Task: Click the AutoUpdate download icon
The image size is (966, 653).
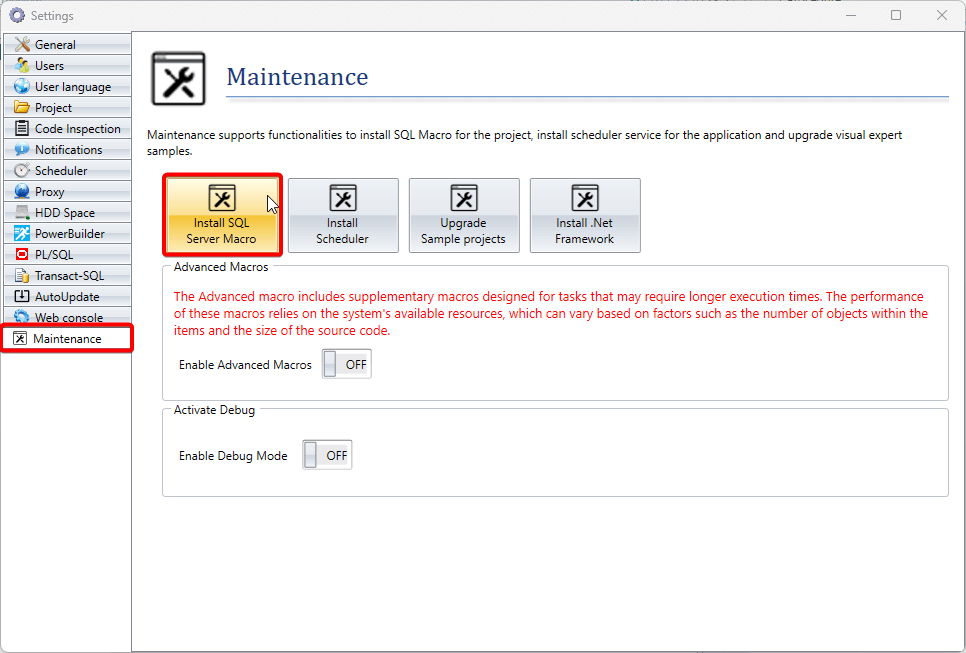Action: (22, 297)
